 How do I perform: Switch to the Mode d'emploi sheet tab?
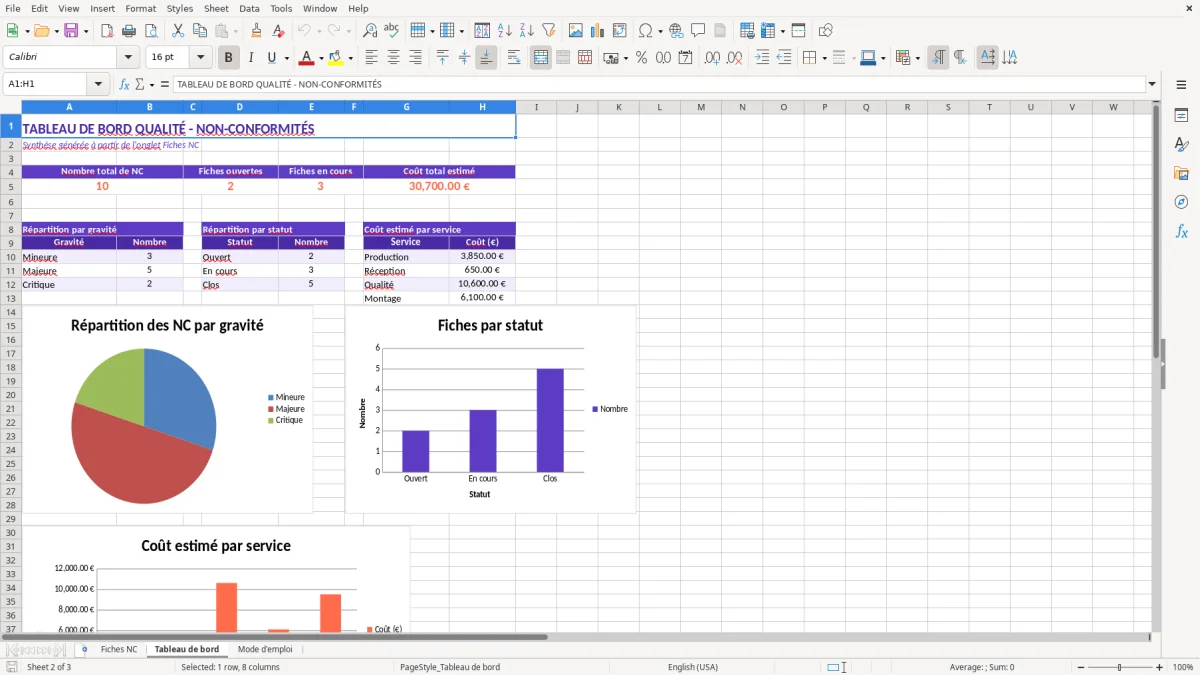(265, 649)
